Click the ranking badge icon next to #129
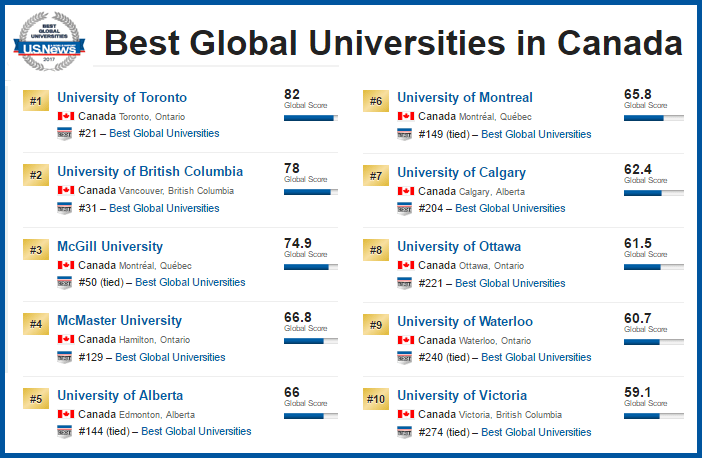This screenshot has width=702, height=458. pyautogui.click(x=65, y=357)
